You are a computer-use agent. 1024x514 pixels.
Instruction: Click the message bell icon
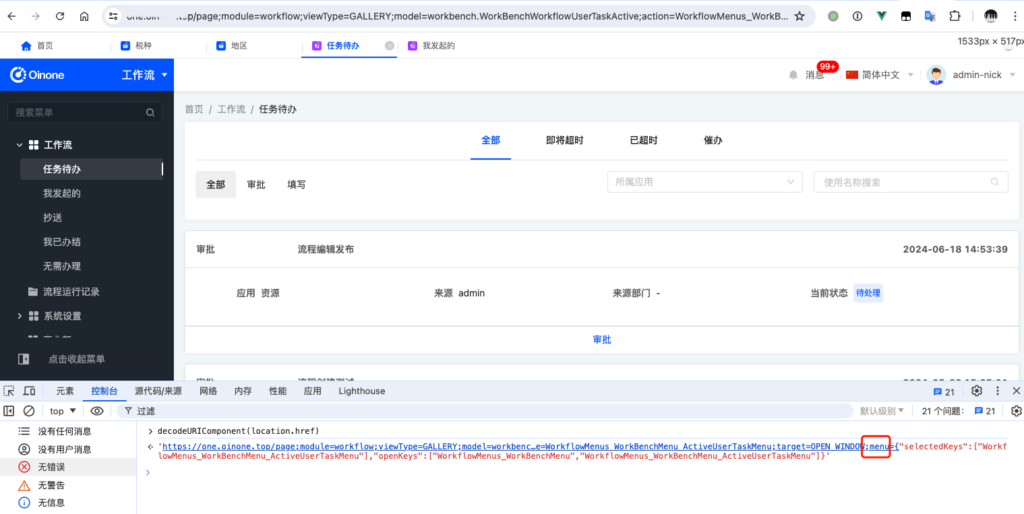pos(793,75)
